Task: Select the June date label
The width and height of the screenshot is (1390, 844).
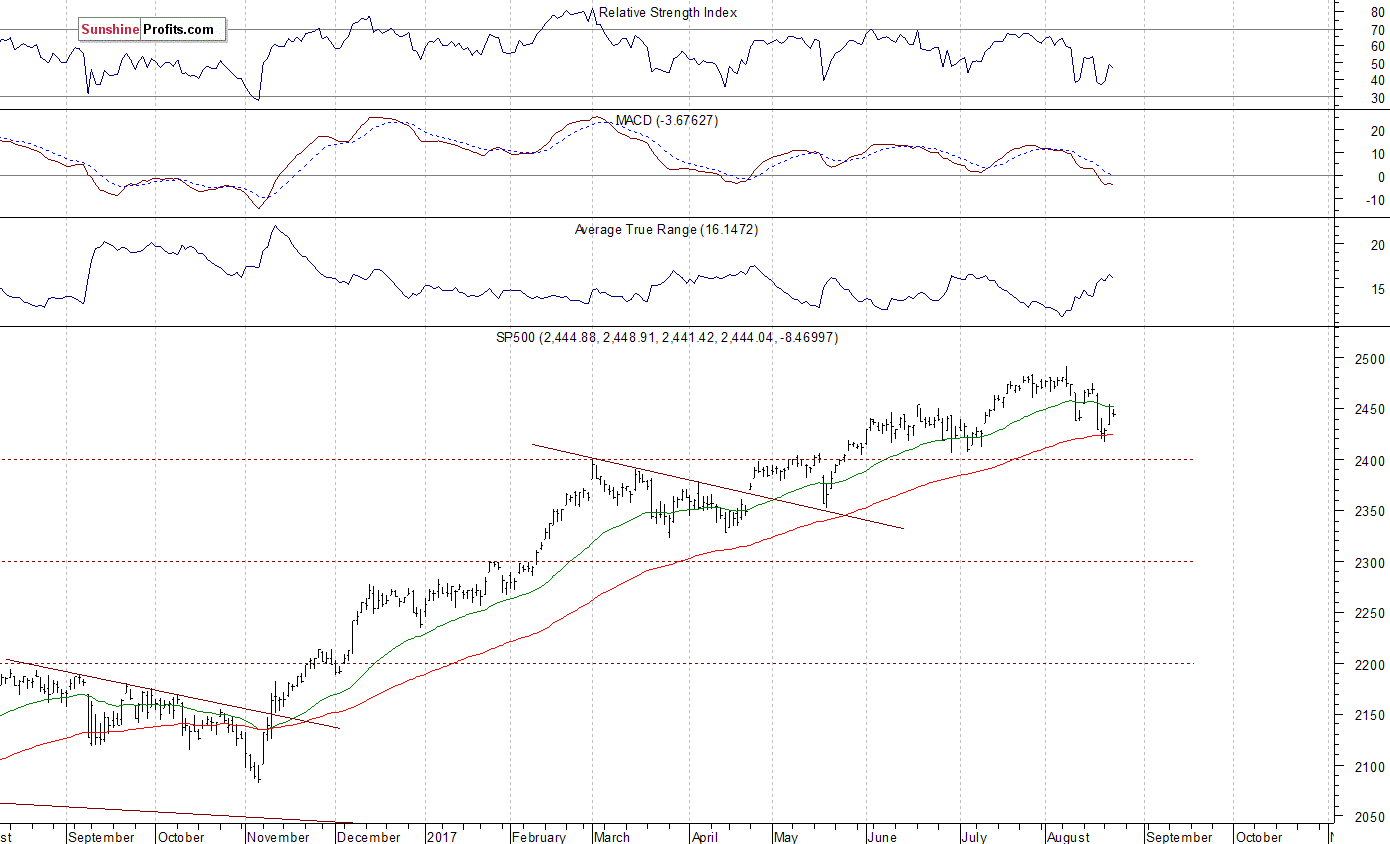Action: 884,837
